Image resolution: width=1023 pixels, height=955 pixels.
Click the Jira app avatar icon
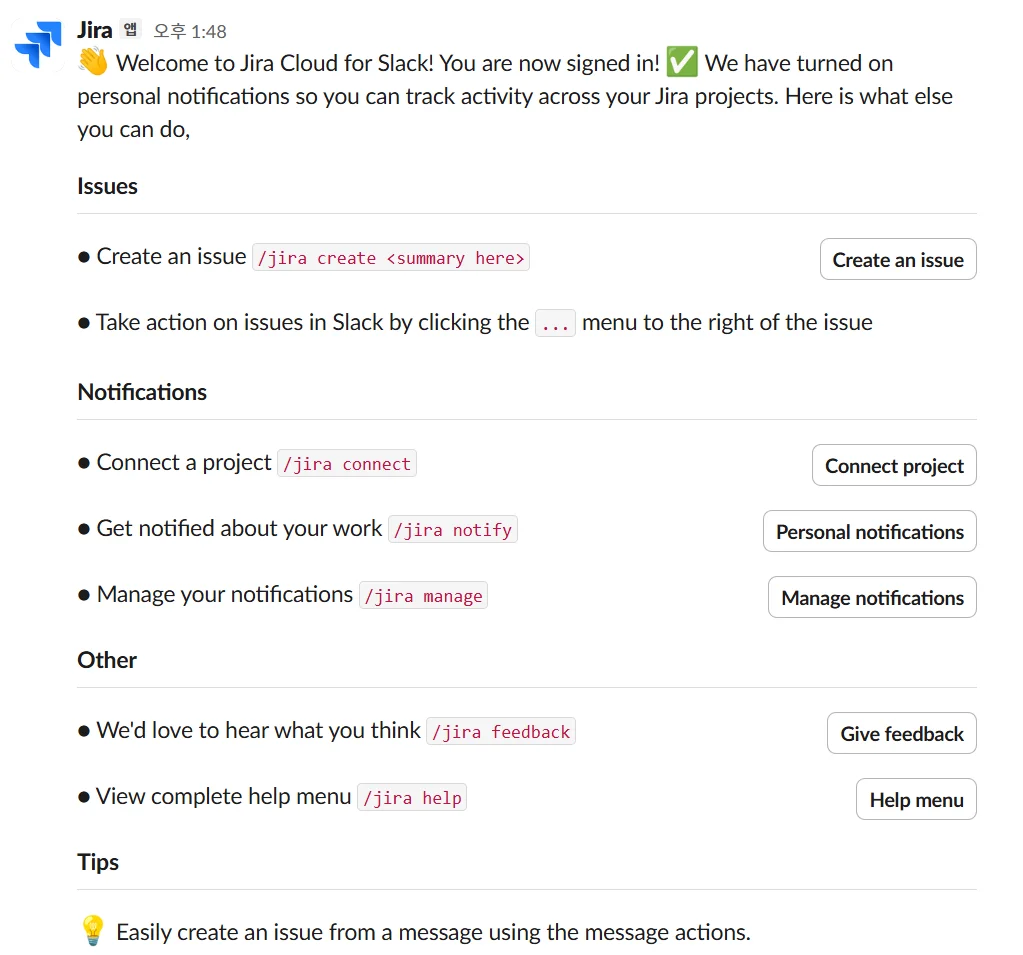pos(38,44)
